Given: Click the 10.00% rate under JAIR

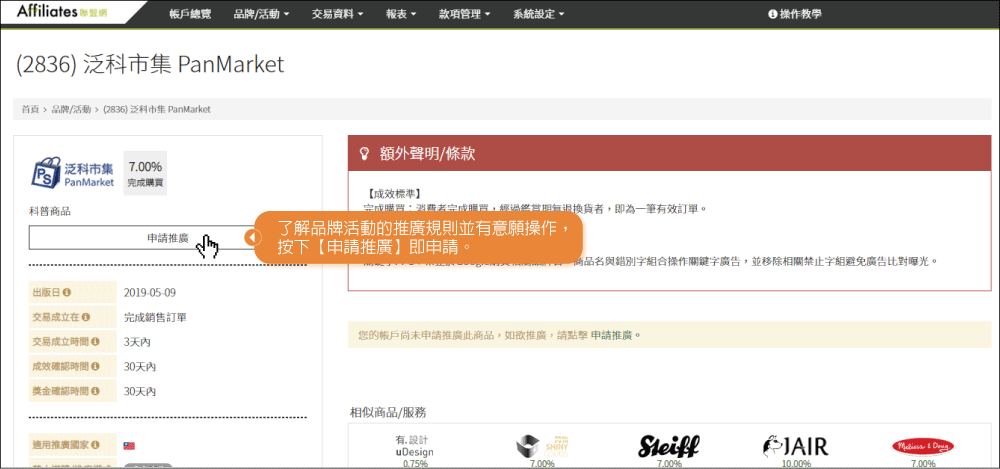Looking at the screenshot, I should pyautogui.click(x=796, y=464).
